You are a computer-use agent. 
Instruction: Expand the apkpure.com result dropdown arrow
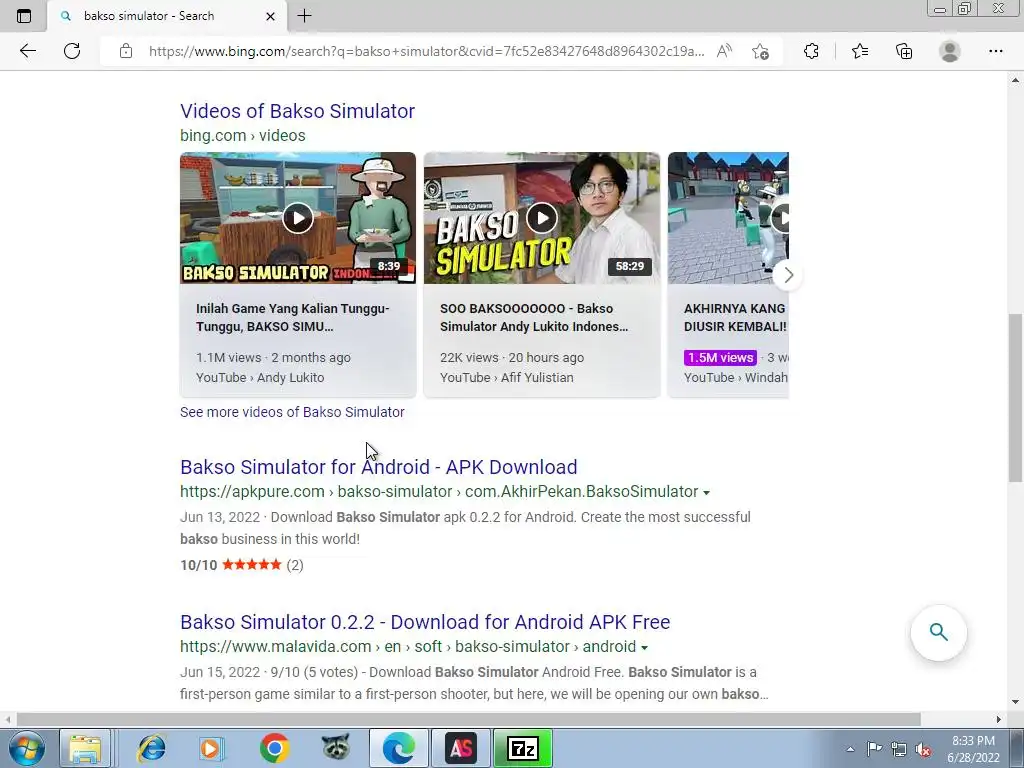706,492
